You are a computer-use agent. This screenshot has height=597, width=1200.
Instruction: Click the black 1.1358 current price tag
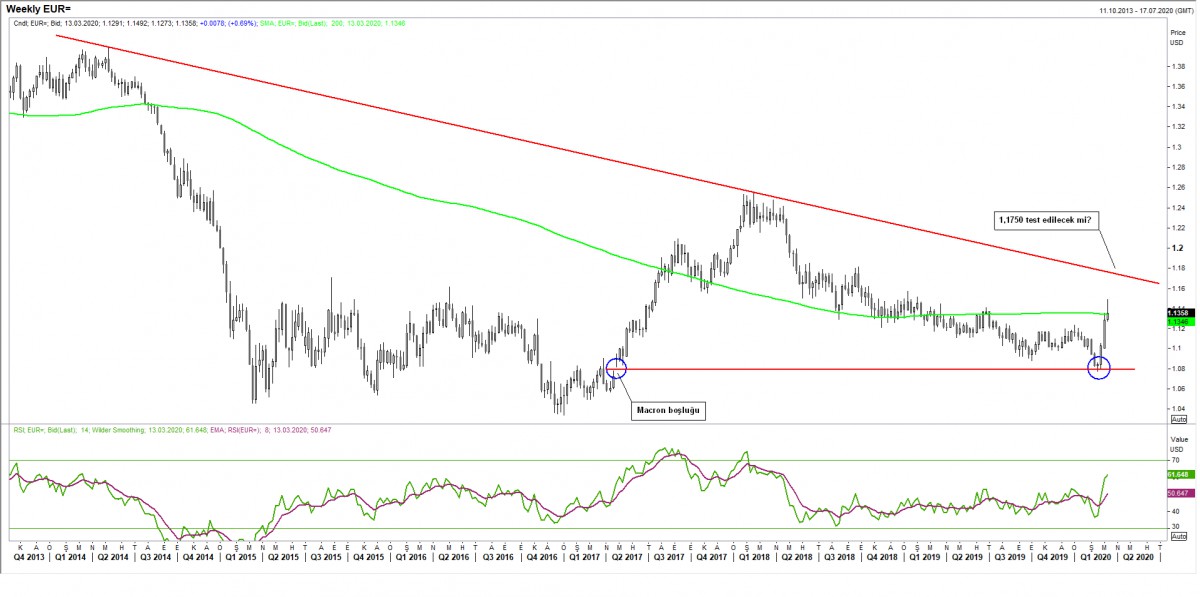pyautogui.click(x=1178, y=312)
